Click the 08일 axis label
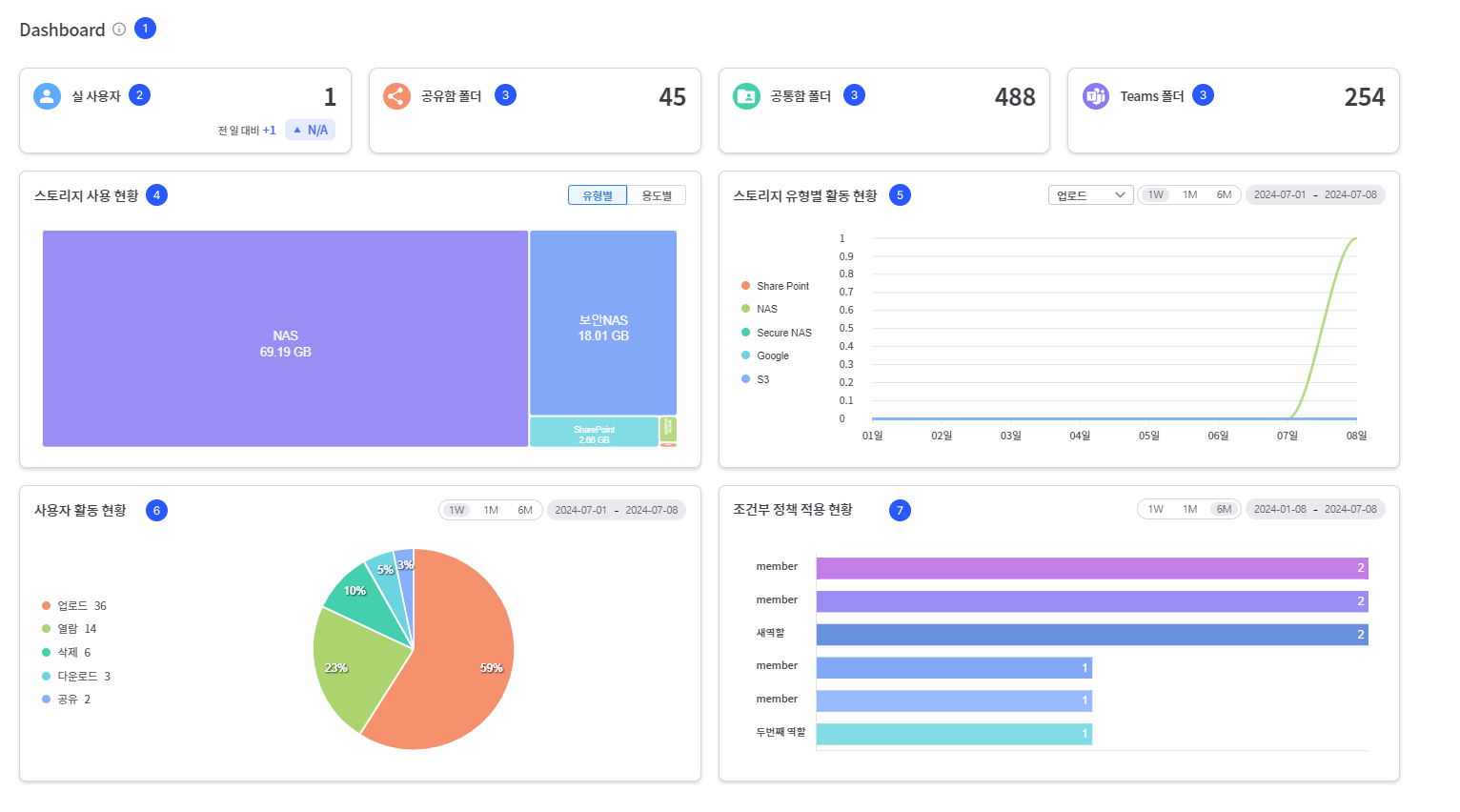The height and width of the screenshot is (812, 1460). pos(1356,436)
